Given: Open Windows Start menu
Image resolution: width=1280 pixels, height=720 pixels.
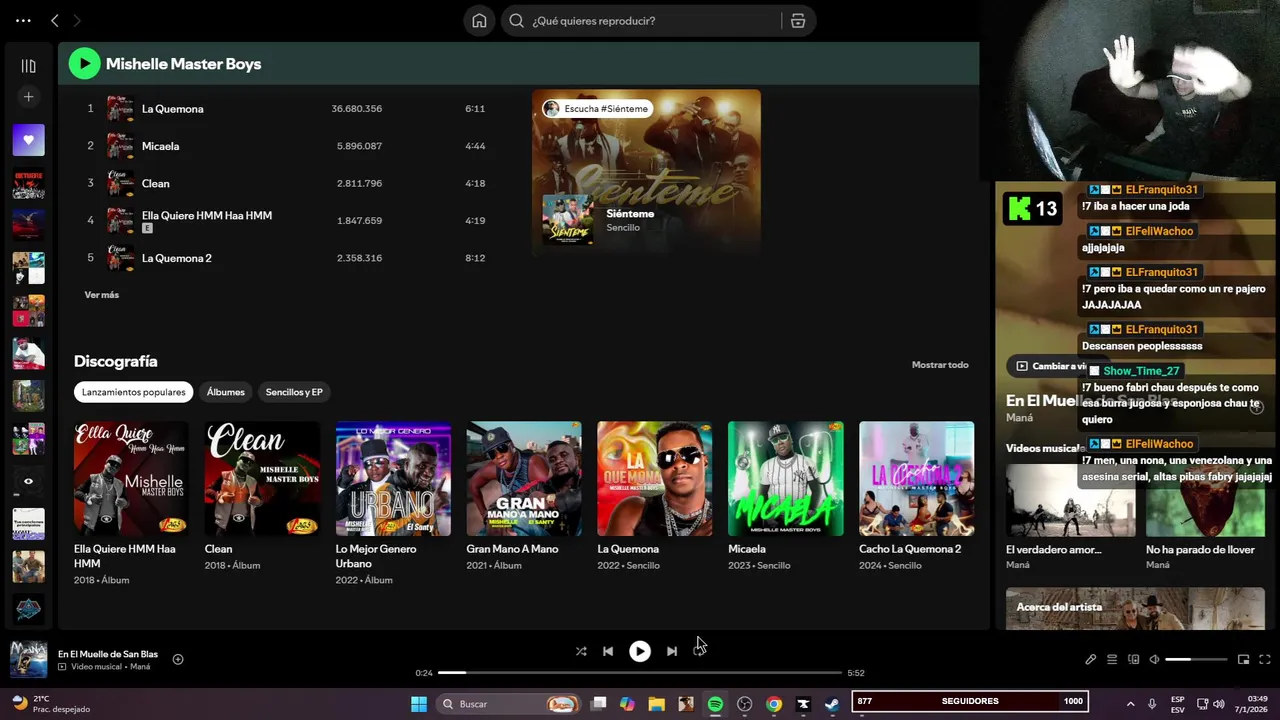Looking at the screenshot, I should (419, 704).
